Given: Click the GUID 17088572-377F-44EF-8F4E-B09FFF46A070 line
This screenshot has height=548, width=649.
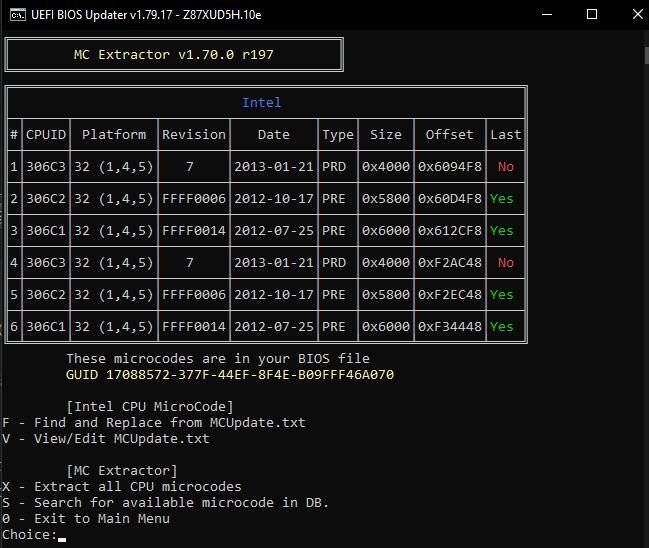Looking at the screenshot, I should click(x=230, y=375).
